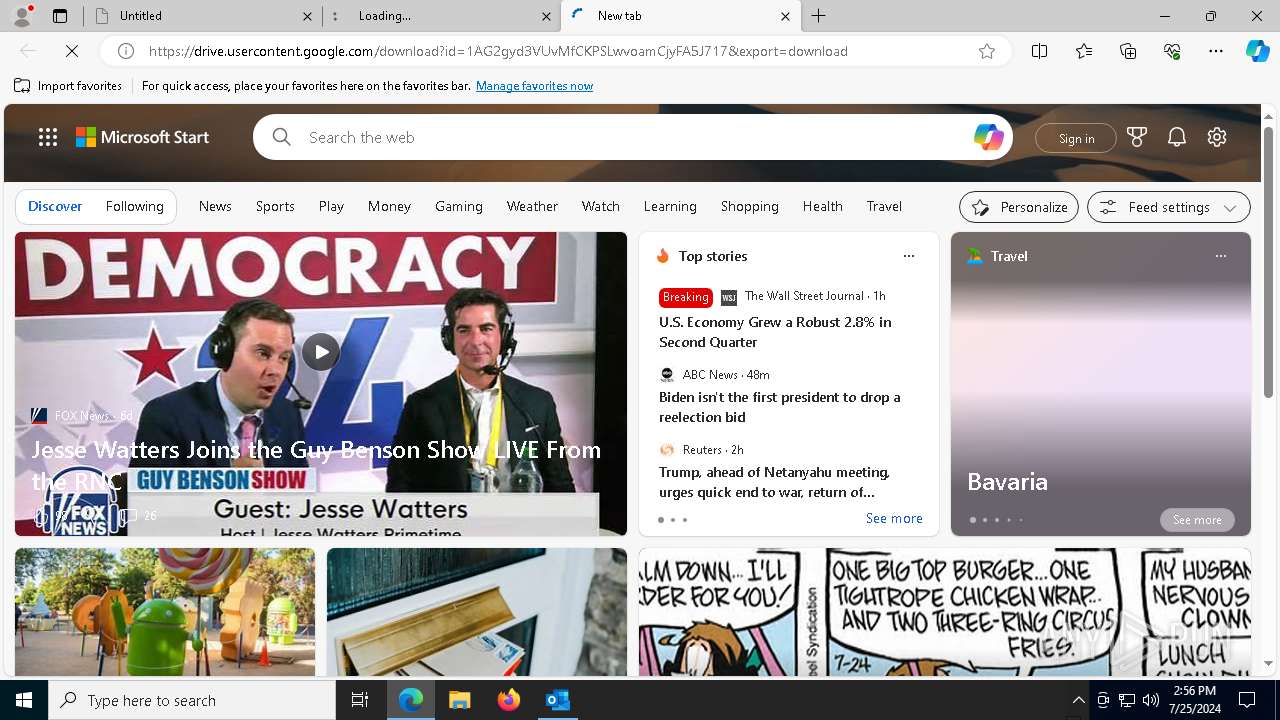Open Travel card more options

click(1221, 256)
